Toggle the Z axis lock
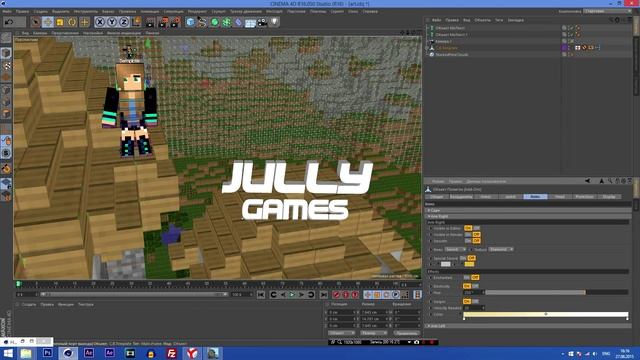Screen dimensions: 640x360 [124, 22]
